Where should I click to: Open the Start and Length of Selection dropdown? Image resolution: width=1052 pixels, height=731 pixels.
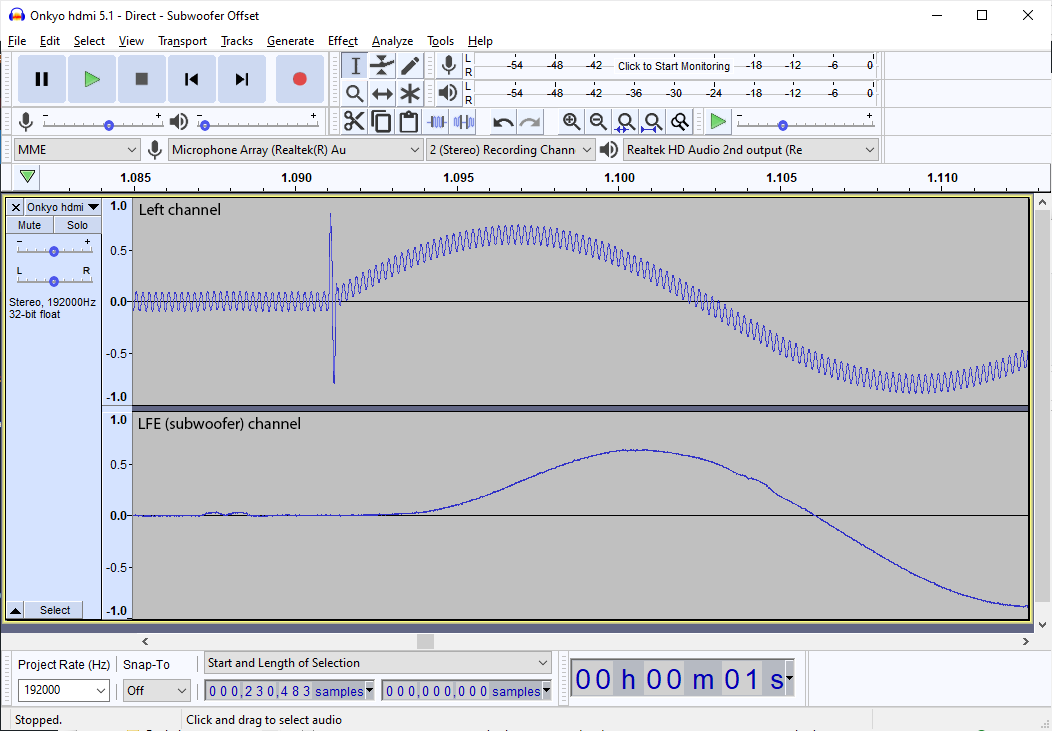click(378, 663)
